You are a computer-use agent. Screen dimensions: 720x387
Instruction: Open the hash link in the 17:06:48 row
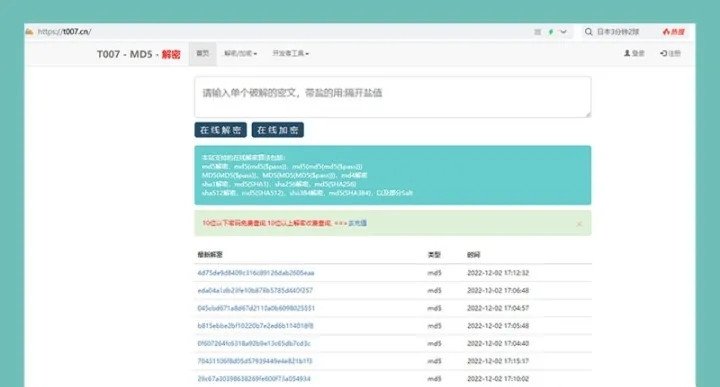pyautogui.click(x=255, y=291)
